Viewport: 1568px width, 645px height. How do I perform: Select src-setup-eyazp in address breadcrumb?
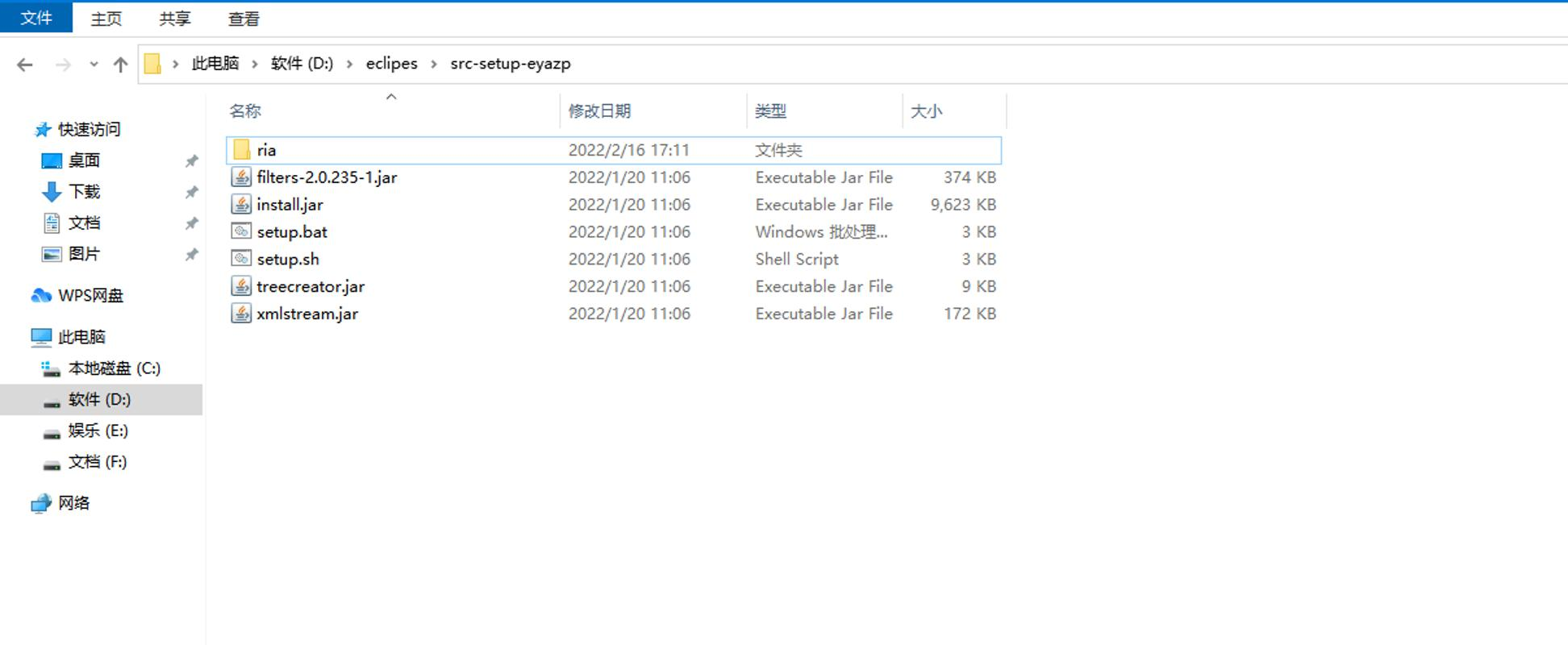coord(511,64)
